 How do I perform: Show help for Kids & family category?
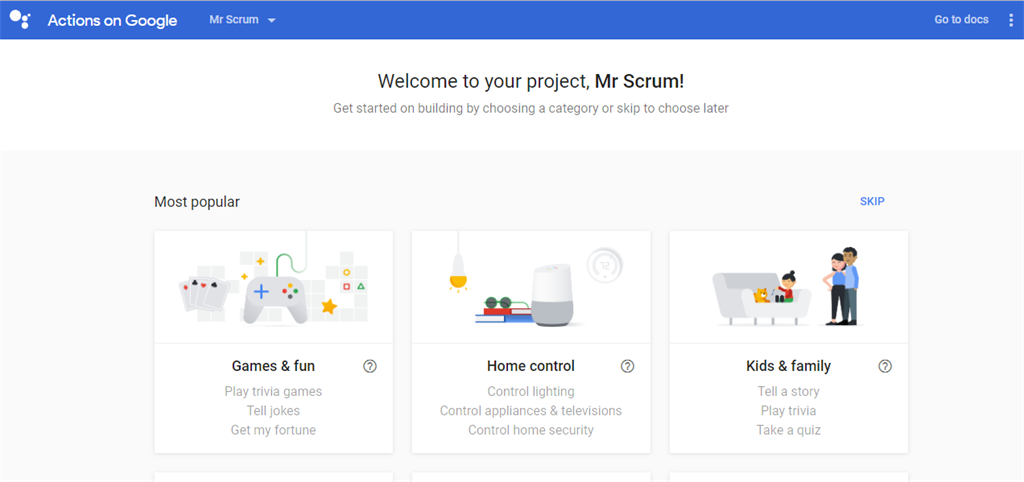(x=884, y=366)
